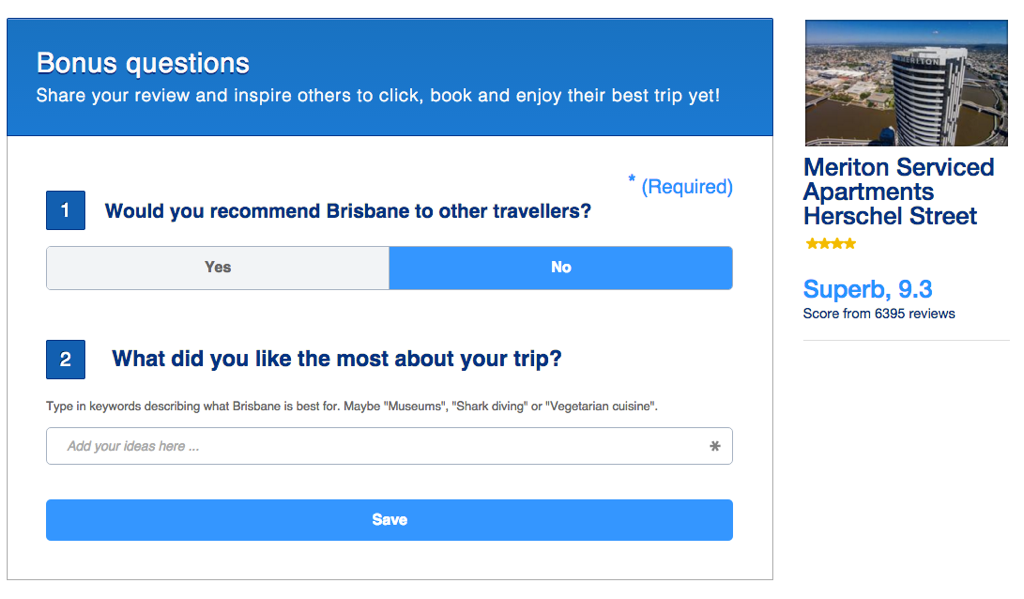Image resolution: width=1024 pixels, height=599 pixels.
Task: Click the number 1 question badge
Action: (x=65, y=210)
